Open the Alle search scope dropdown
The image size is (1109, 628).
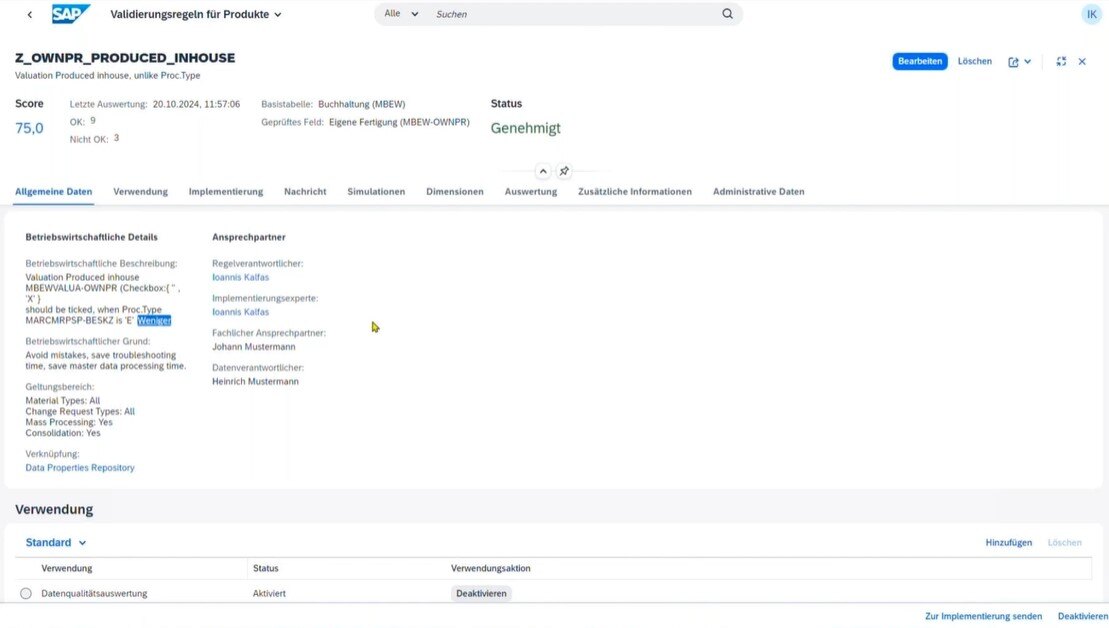coord(398,14)
